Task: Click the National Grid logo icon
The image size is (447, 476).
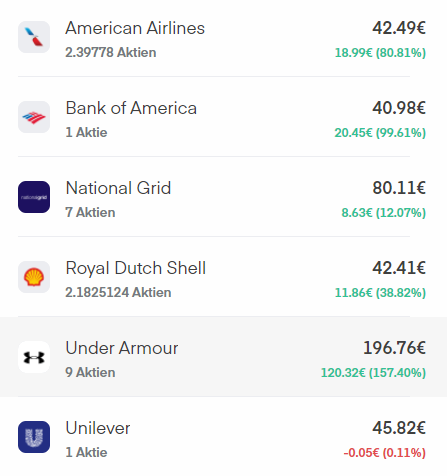Action: (34, 197)
